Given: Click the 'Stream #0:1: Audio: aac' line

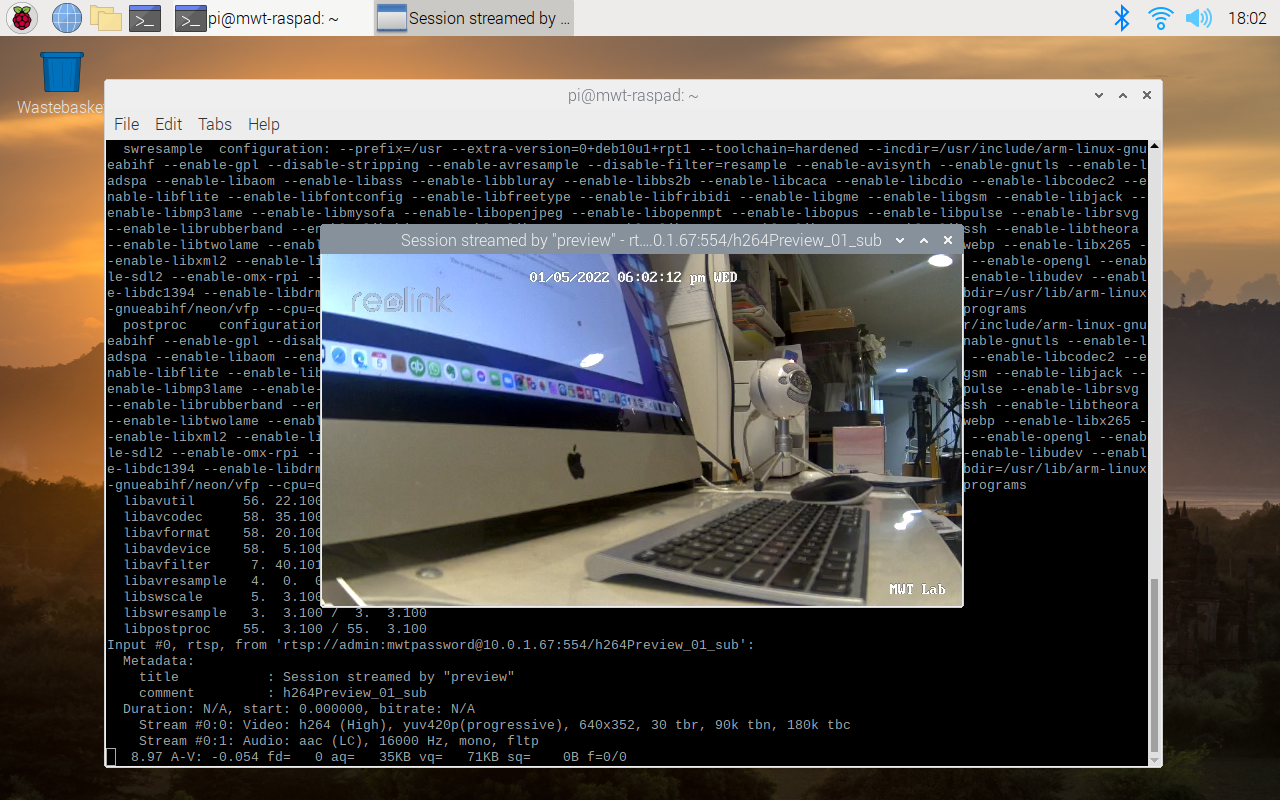Looking at the screenshot, I should [x=339, y=741].
